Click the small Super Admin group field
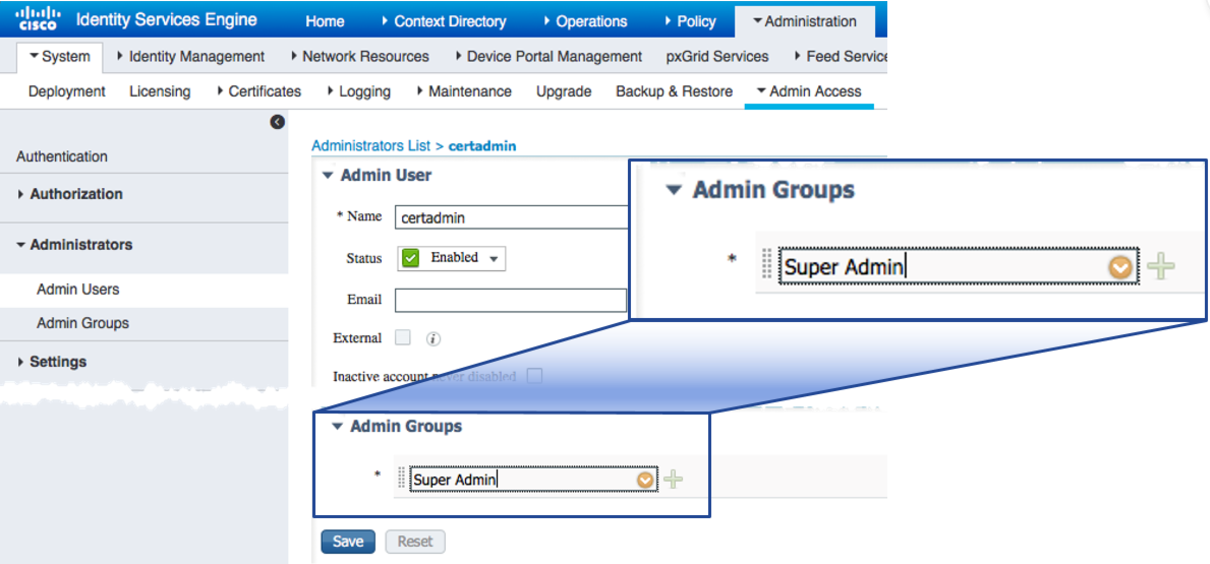This screenshot has width=1210, height=564. click(x=534, y=480)
